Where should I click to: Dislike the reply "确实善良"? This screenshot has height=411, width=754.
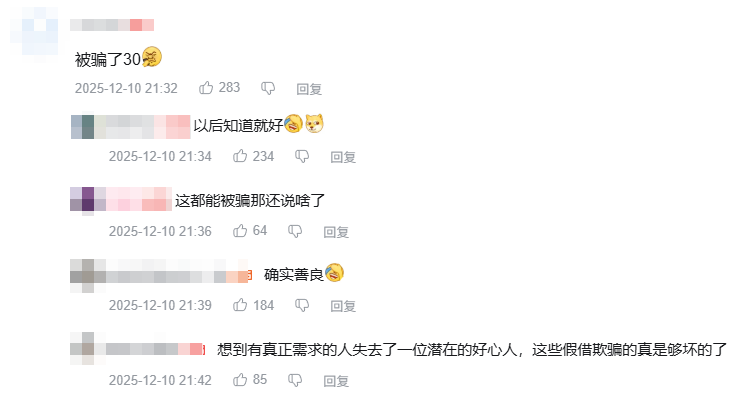(301, 305)
